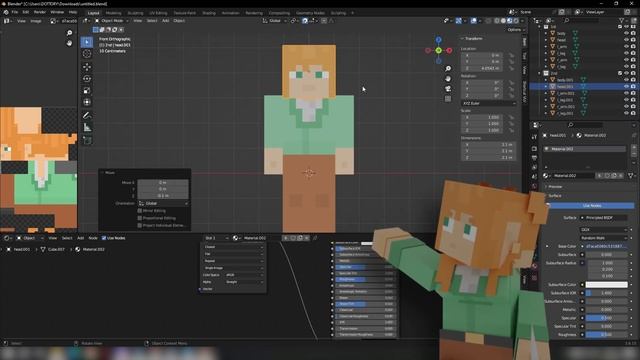The height and width of the screenshot is (360, 640).
Task: Click the white Subsurface Color swatch
Action: tap(606, 284)
